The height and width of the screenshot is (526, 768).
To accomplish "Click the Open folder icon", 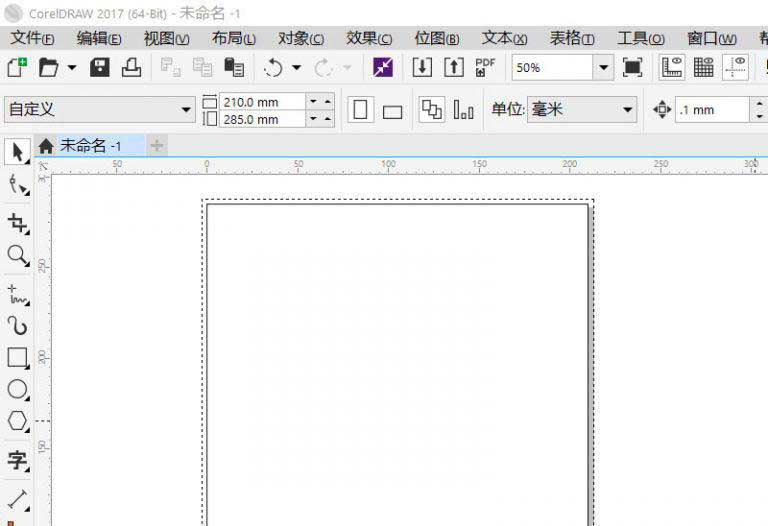I will (x=48, y=68).
